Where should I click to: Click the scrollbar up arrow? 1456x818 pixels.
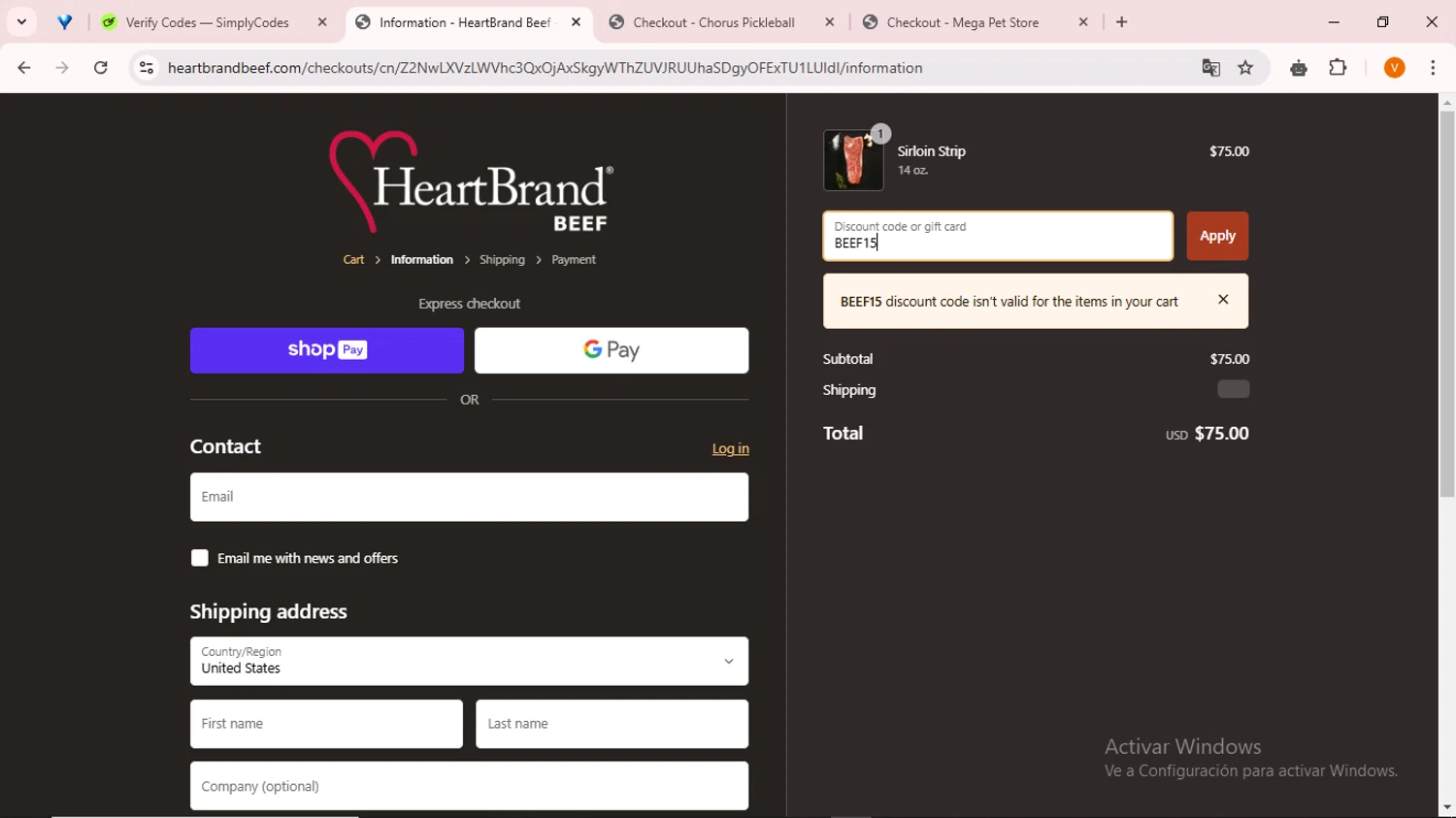coord(1447,102)
